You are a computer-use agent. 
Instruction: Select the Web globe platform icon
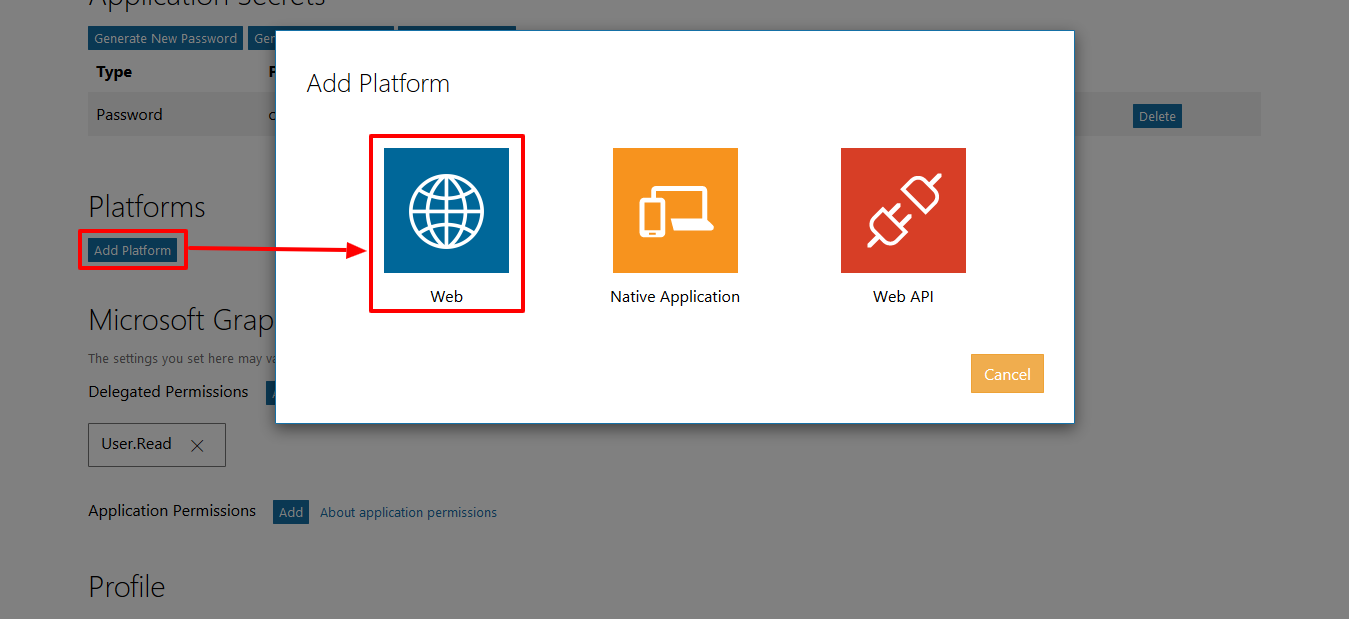pyautogui.click(x=446, y=210)
